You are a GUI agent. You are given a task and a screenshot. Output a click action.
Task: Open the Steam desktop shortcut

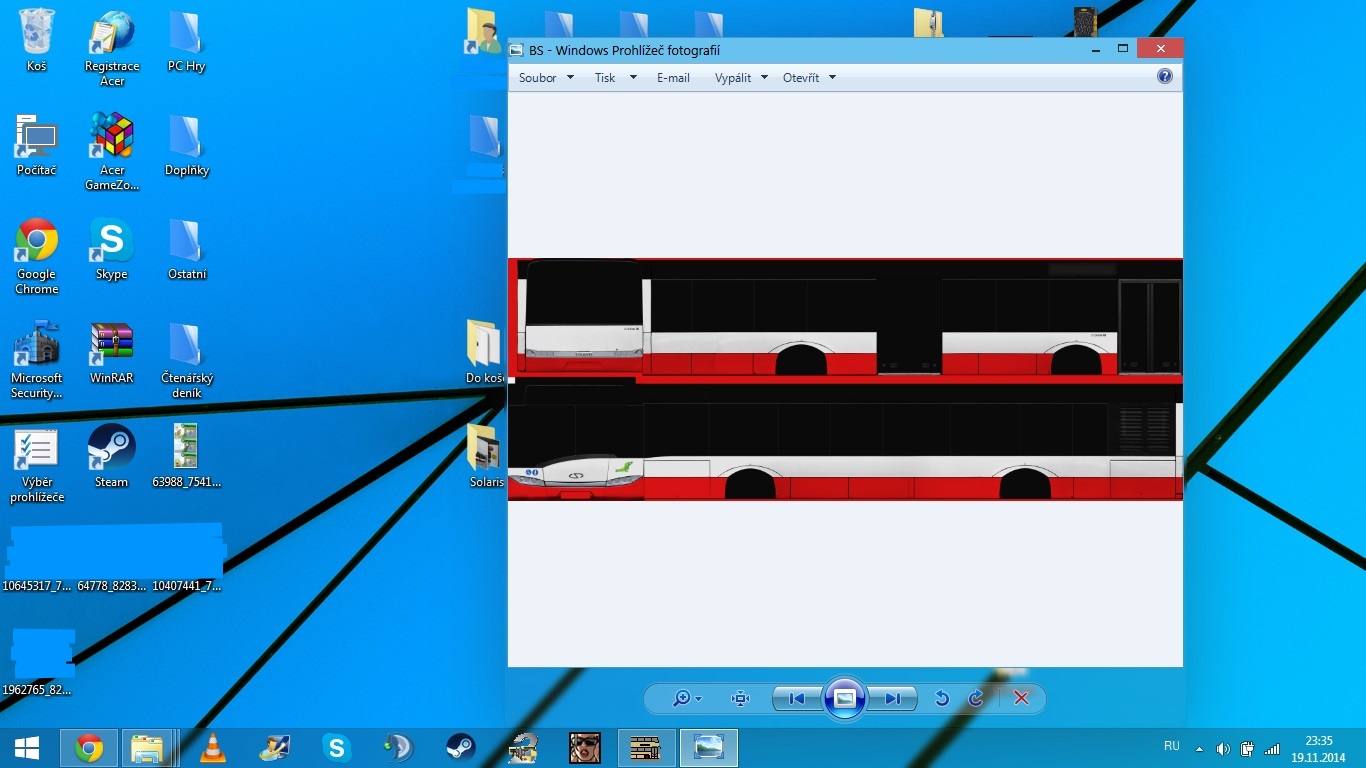[111, 455]
